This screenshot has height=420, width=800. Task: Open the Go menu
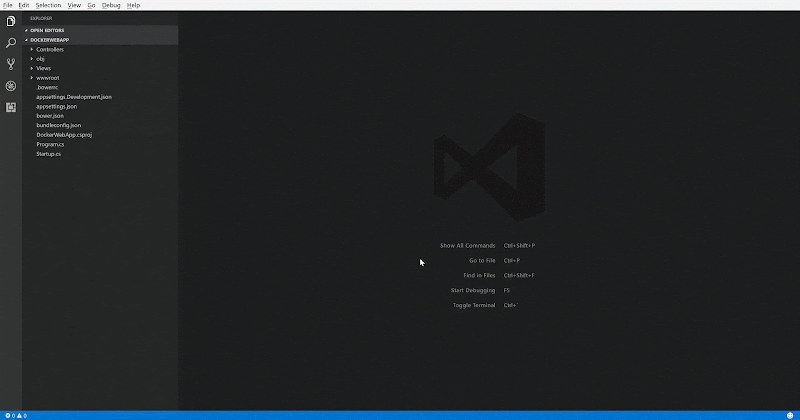pyautogui.click(x=91, y=5)
